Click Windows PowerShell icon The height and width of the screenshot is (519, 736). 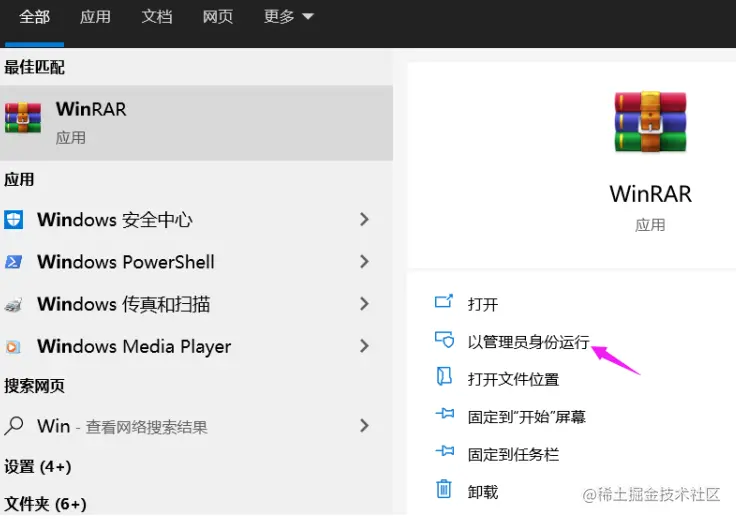point(13,261)
